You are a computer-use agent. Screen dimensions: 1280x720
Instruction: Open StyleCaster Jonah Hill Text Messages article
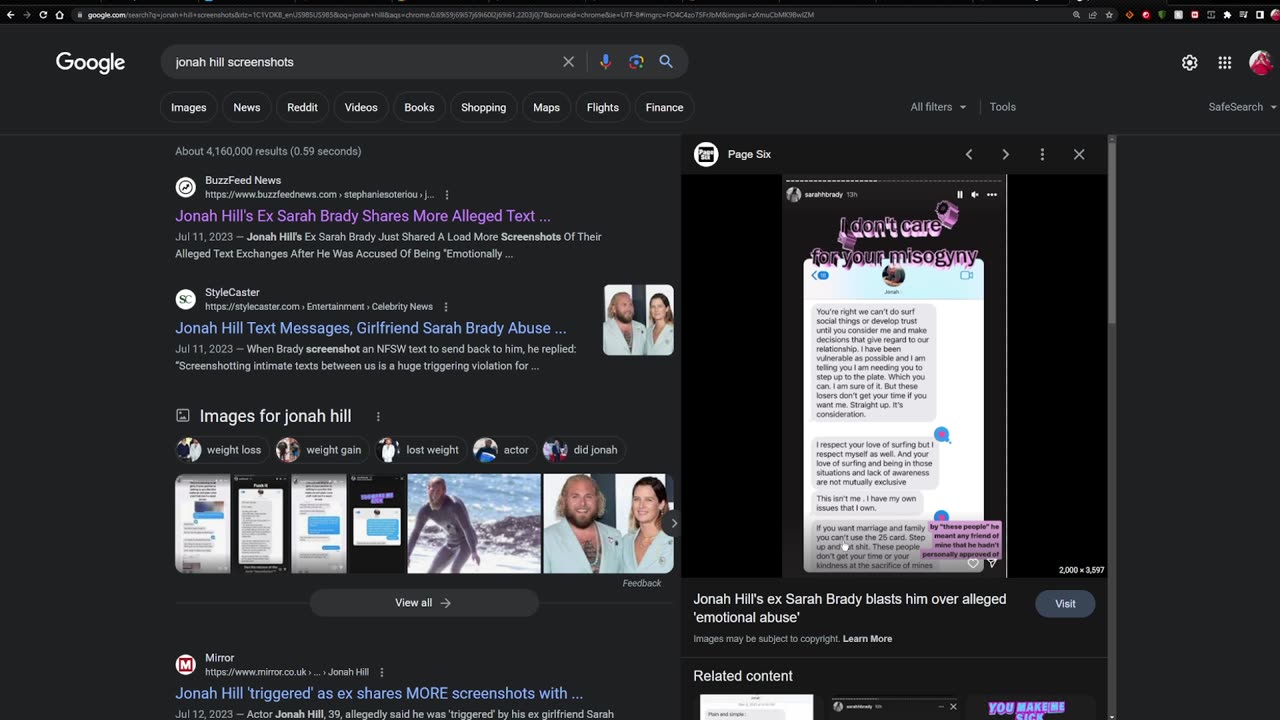371,328
